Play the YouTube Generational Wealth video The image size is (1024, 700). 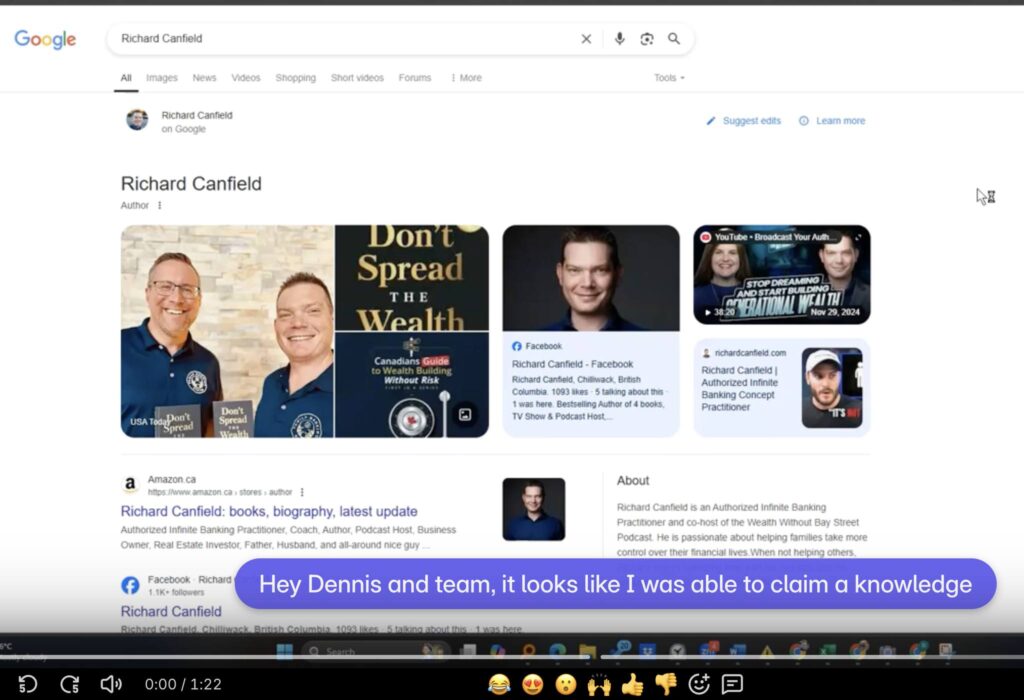pos(782,274)
